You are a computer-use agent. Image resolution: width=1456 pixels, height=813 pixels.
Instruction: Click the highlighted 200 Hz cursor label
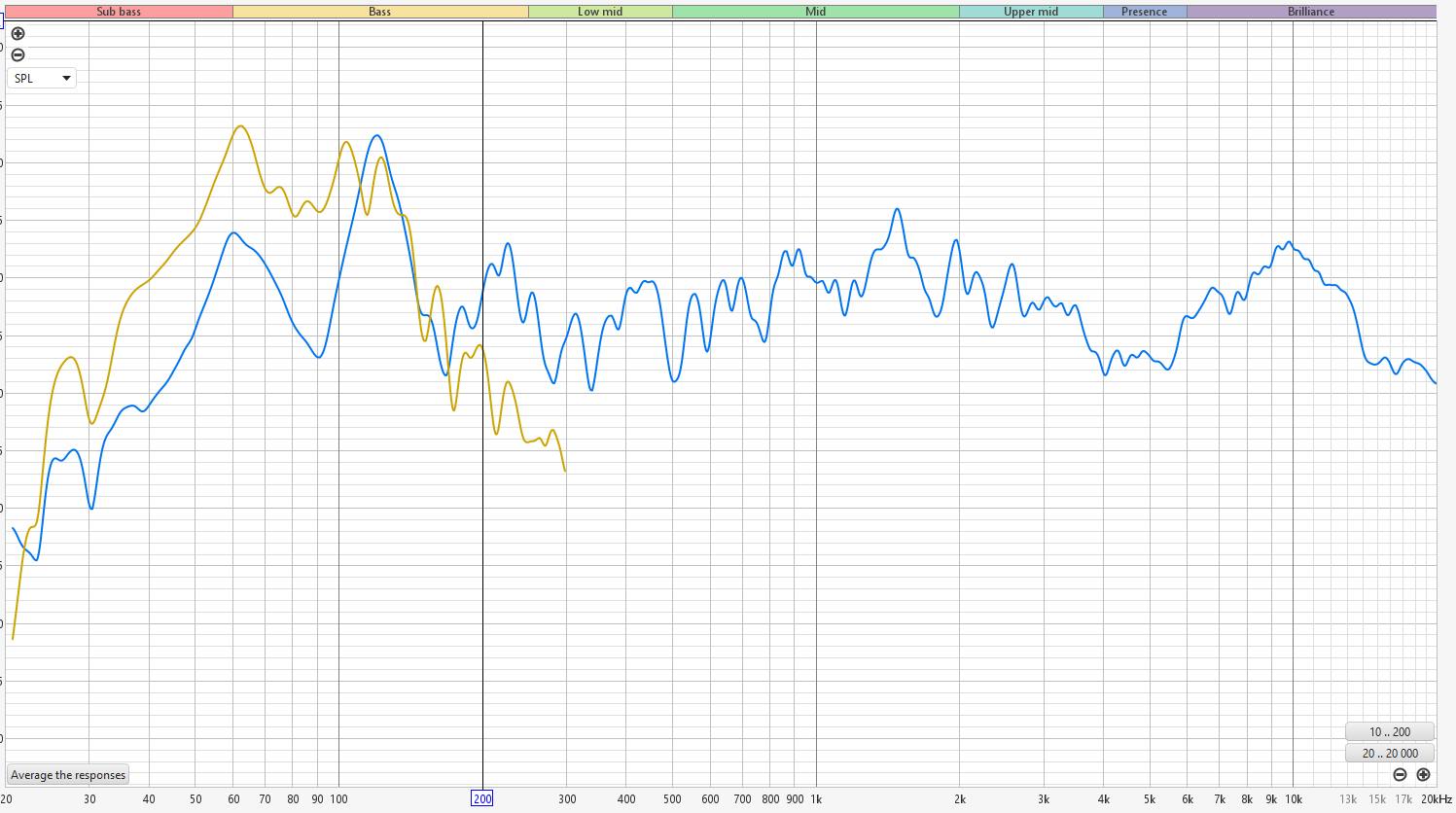481,799
